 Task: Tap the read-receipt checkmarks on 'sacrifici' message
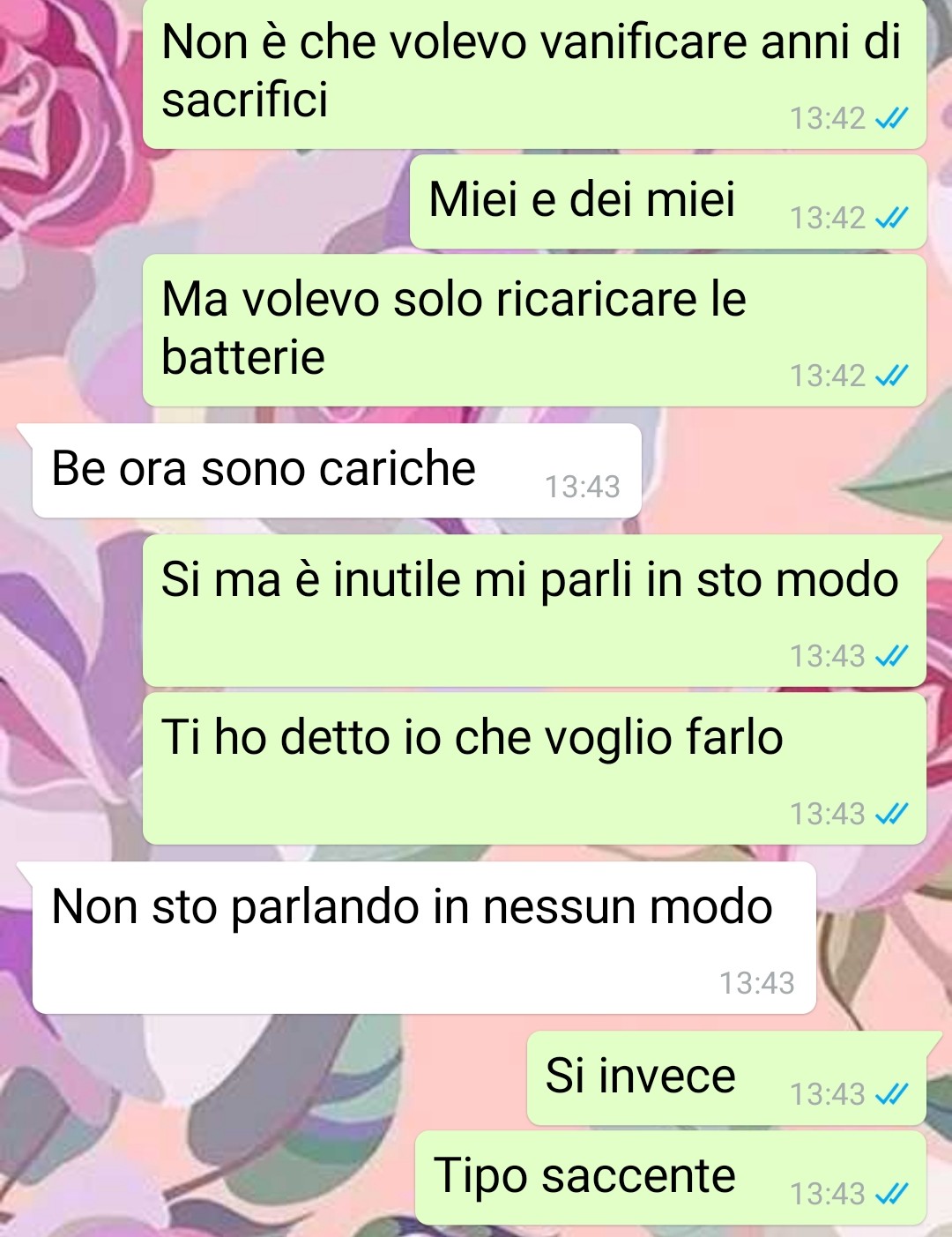[891, 118]
